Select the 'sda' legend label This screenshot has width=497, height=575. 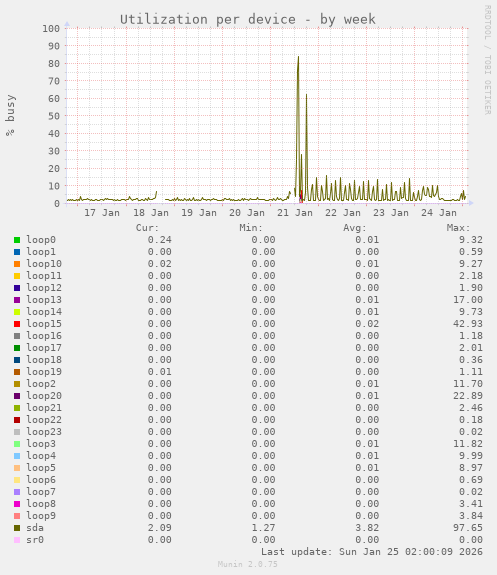(35, 528)
